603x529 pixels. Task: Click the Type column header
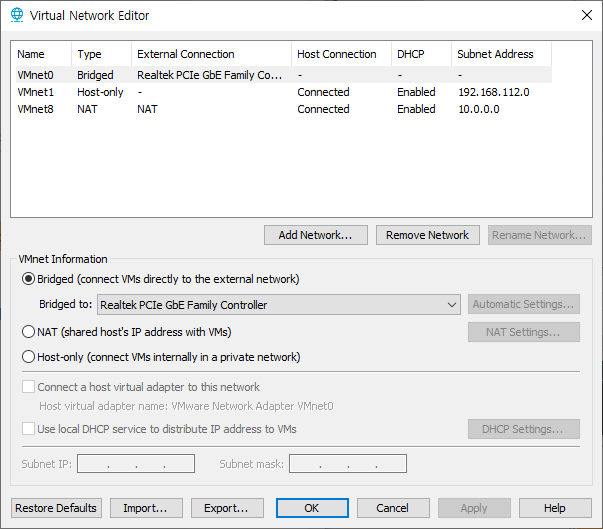pyautogui.click(x=101, y=54)
